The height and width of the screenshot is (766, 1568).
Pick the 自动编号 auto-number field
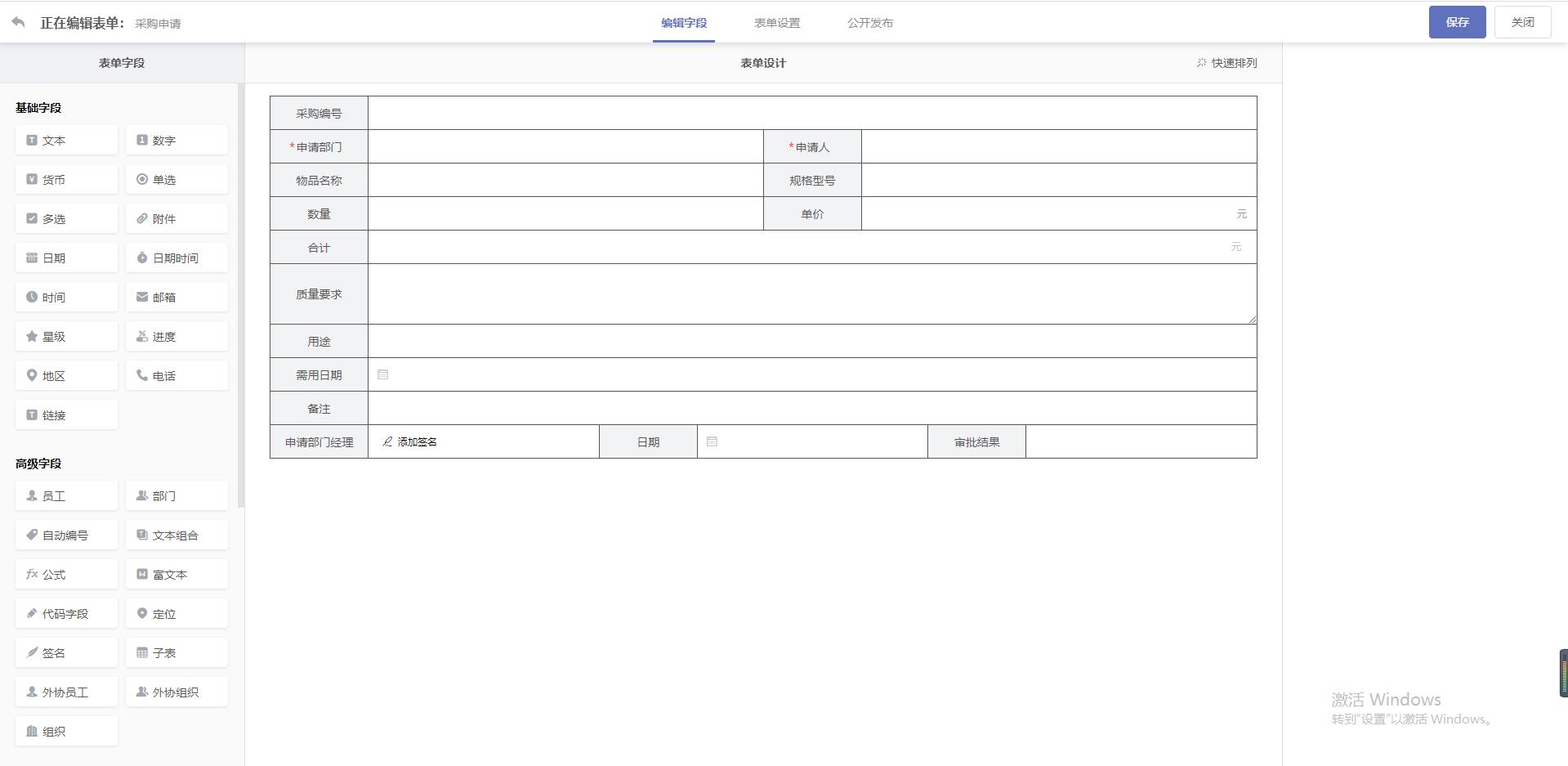66,535
